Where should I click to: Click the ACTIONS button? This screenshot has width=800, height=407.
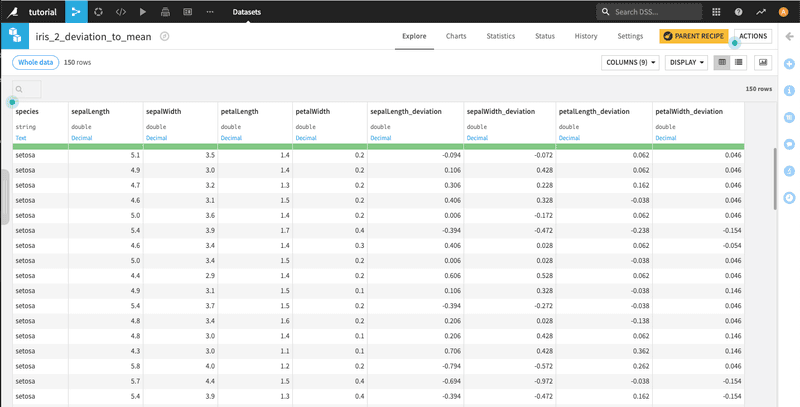(753, 36)
